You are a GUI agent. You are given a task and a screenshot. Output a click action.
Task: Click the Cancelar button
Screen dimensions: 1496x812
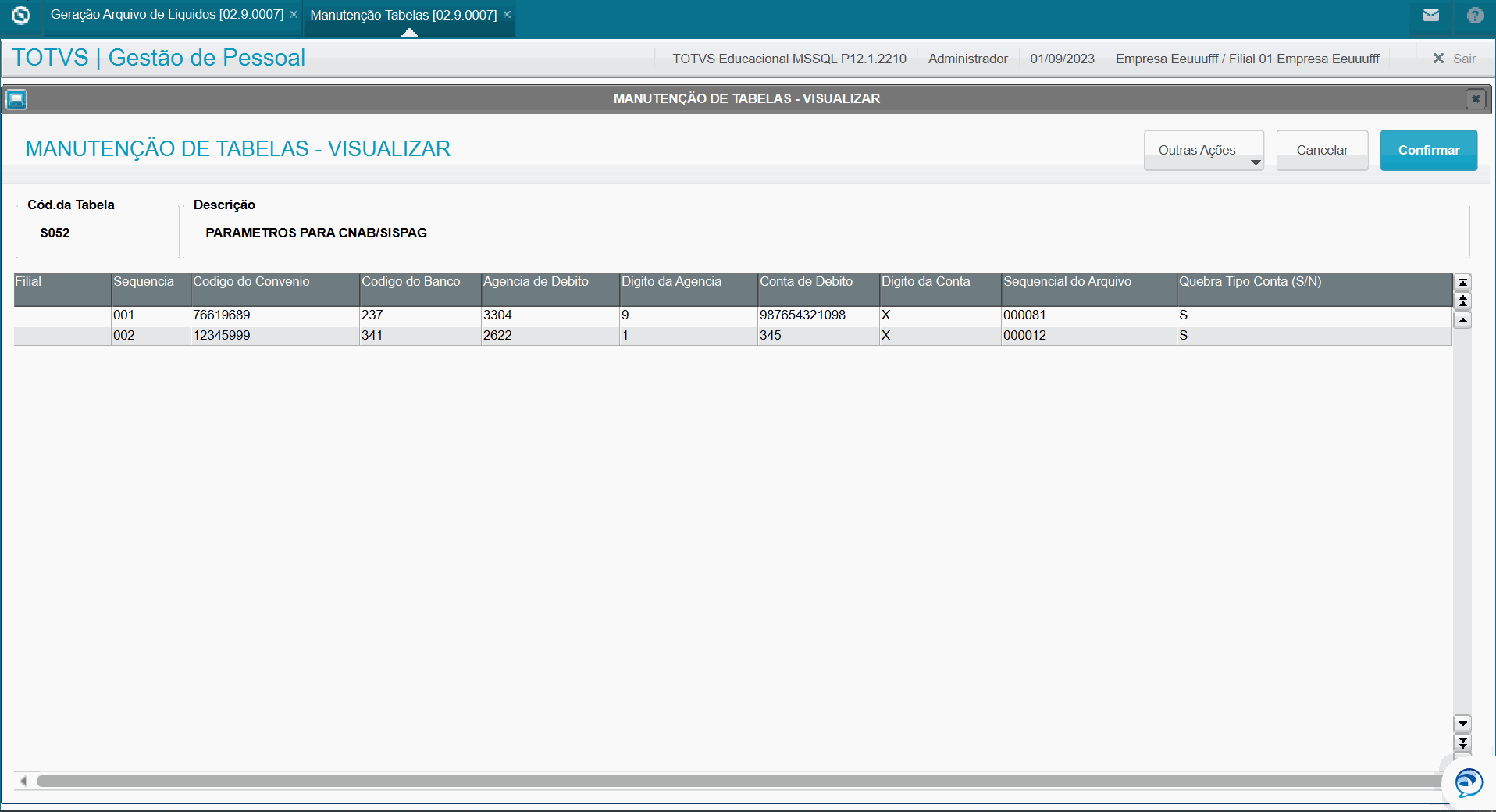[x=1322, y=150]
